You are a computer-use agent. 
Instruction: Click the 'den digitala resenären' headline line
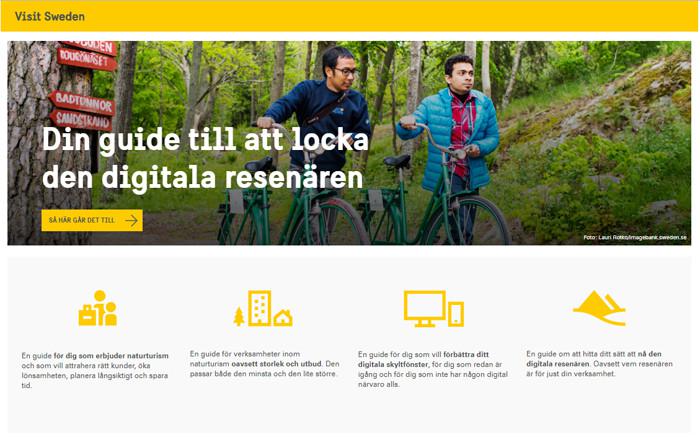coord(203,178)
